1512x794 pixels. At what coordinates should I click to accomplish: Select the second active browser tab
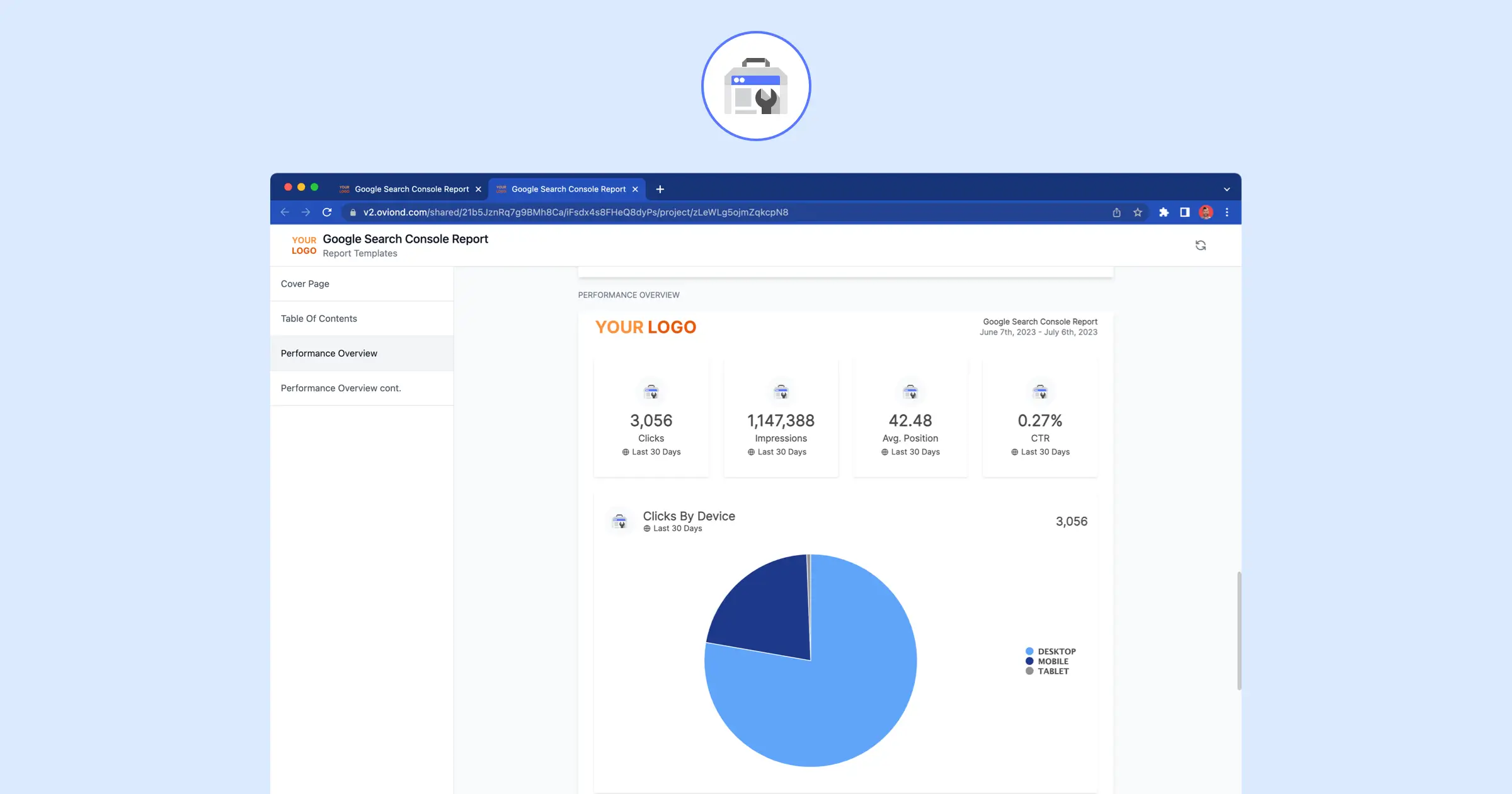pyautogui.click(x=567, y=189)
